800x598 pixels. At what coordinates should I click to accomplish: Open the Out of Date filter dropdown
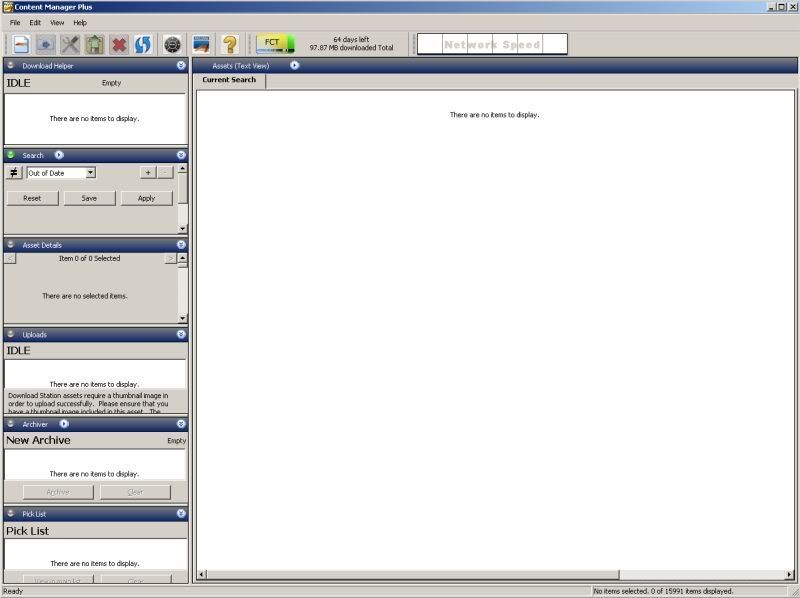click(90, 173)
